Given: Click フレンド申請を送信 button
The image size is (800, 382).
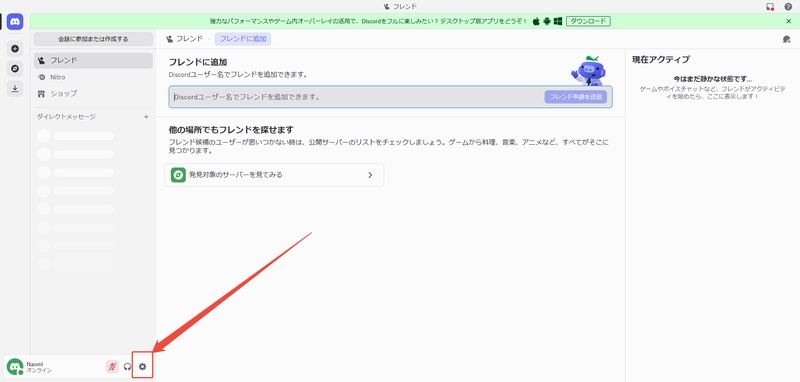Looking at the screenshot, I should click(576, 97).
